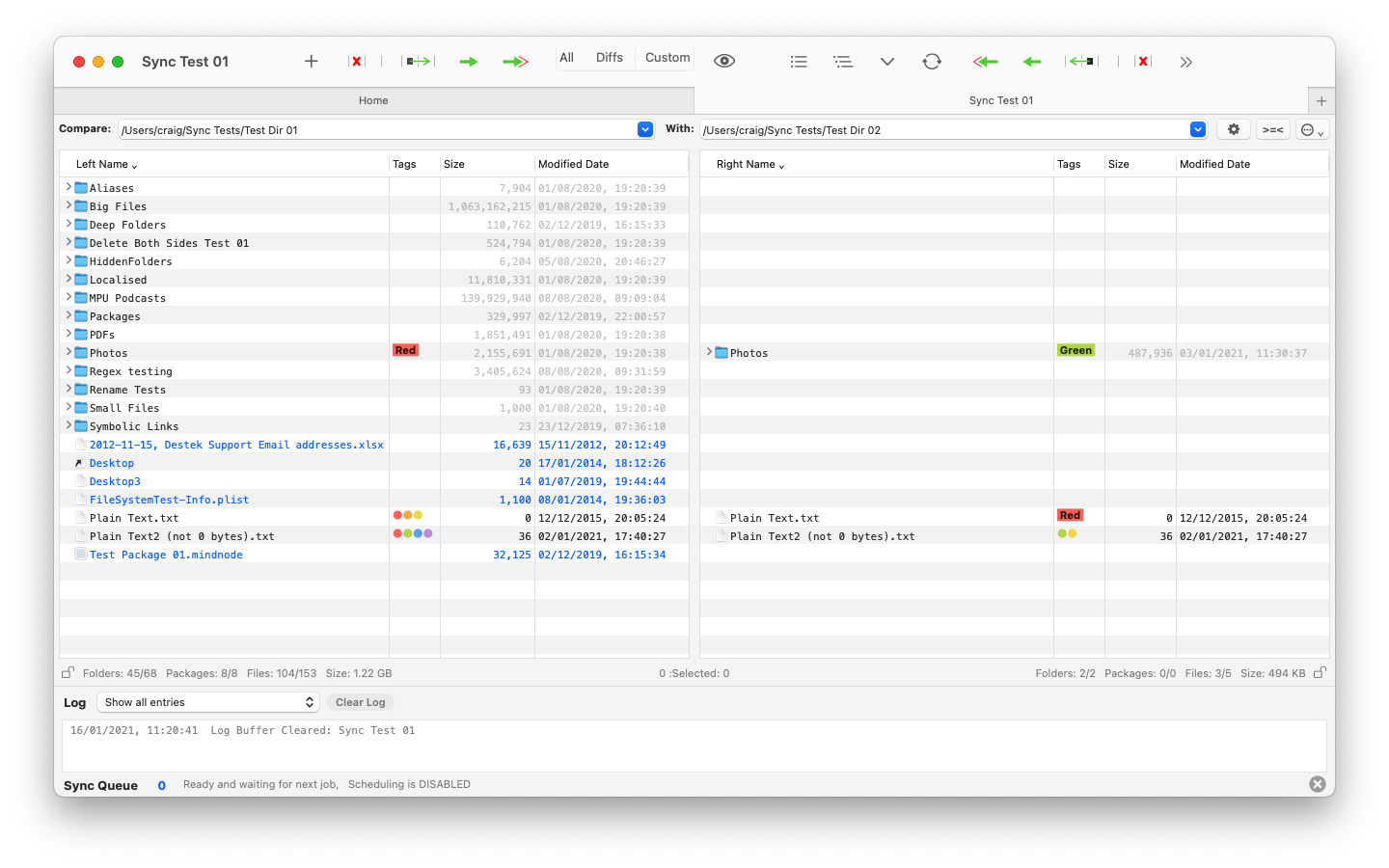Image resolution: width=1389 pixels, height=868 pixels.
Task: Click the toolbar overflow double-chevron icon
Action: click(1186, 62)
